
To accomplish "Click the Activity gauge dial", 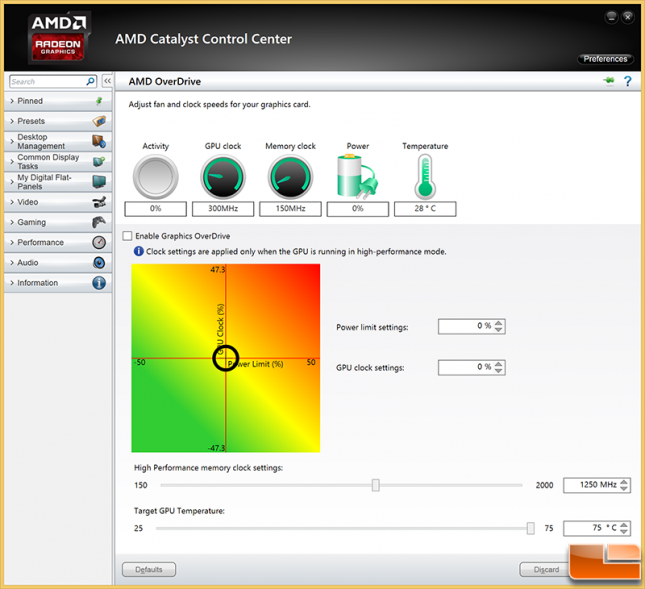I will (x=155, y=177).
